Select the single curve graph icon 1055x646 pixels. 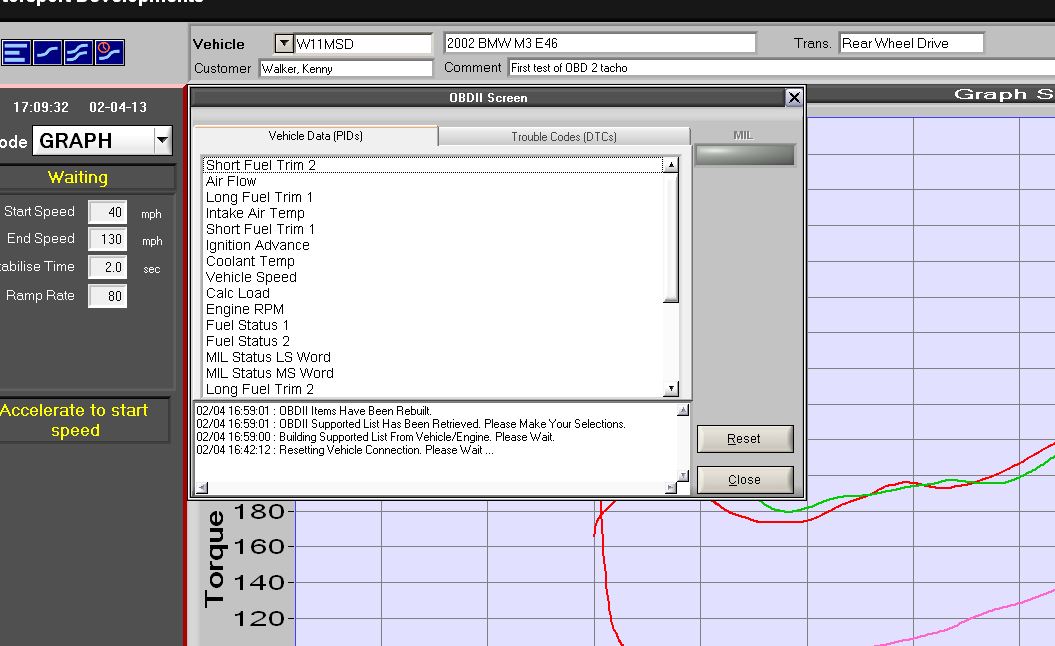point(47,52)
